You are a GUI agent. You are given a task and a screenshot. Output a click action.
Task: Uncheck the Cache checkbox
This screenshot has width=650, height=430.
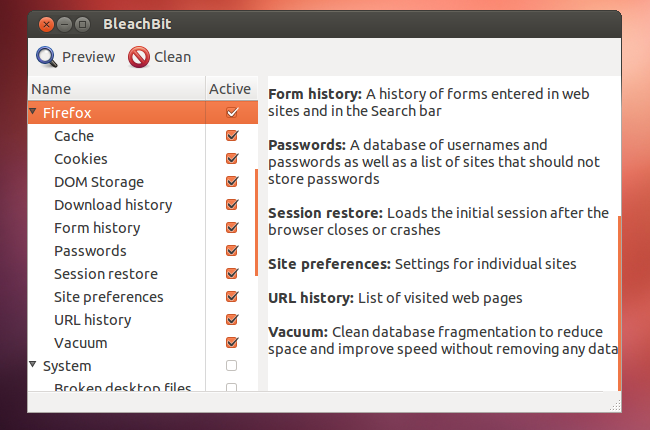[x=232, y=136]
